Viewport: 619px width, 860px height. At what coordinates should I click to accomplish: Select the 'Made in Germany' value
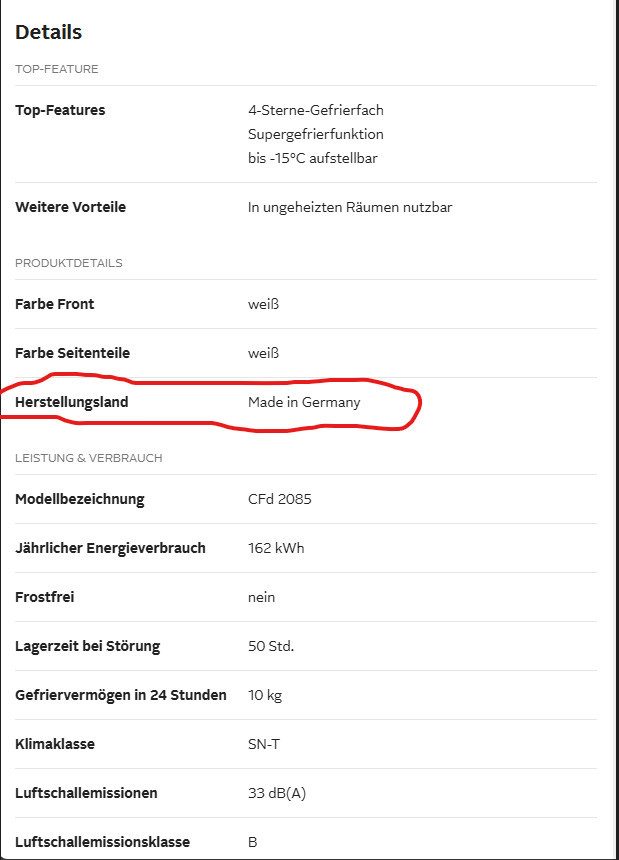coord(304,402)
